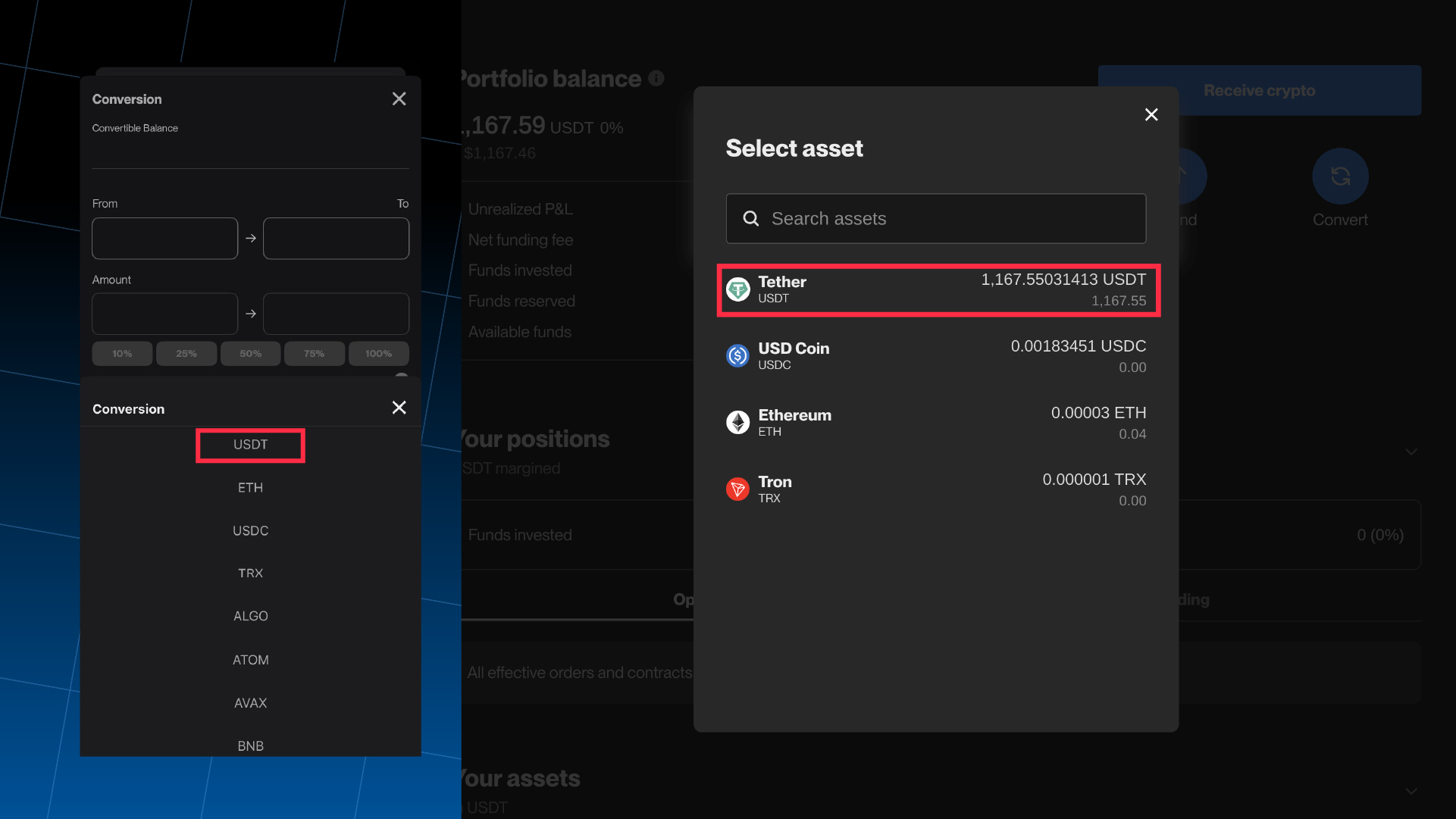Click the 0.00003 ETH balance value
Screen dimensions: 1456x819
1098,413
